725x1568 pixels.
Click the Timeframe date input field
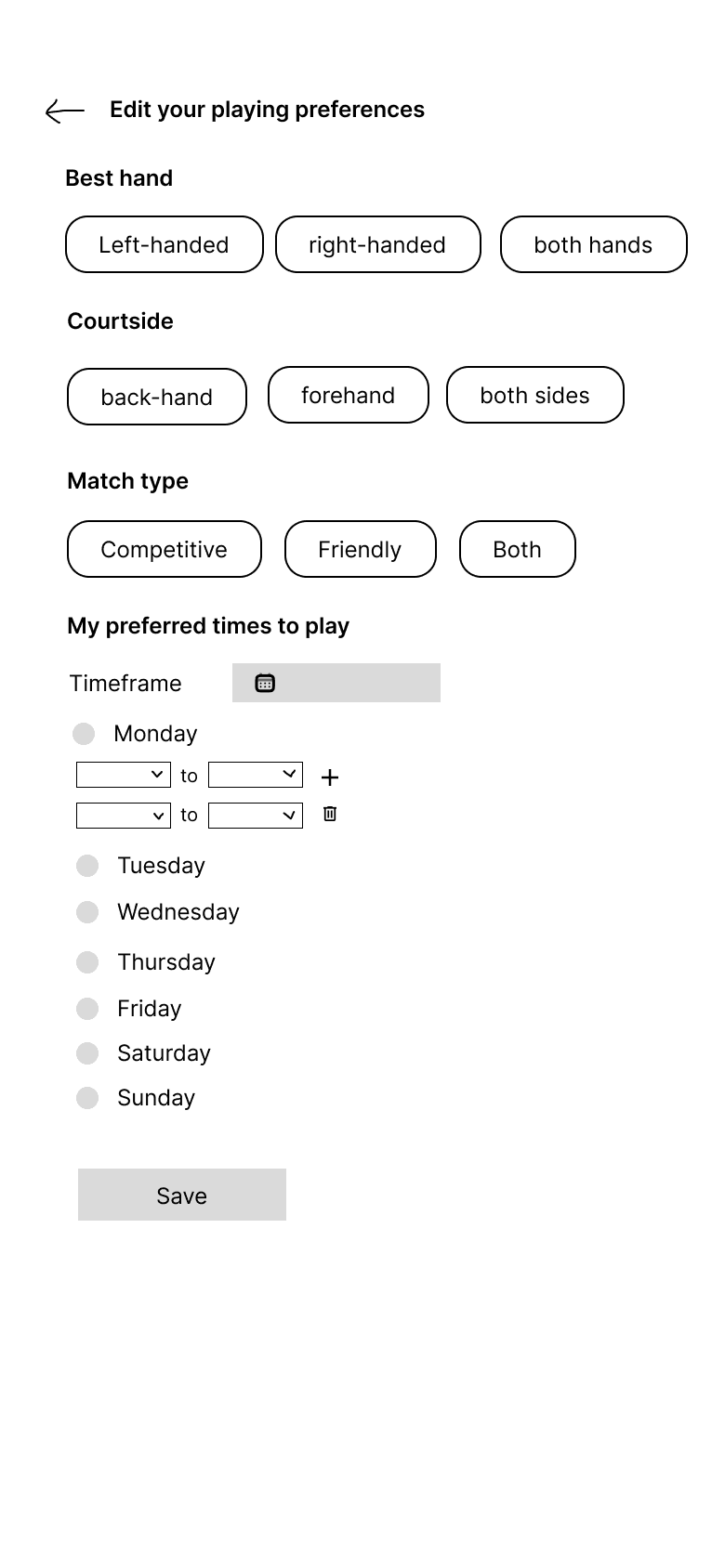(x=336, y=683)
